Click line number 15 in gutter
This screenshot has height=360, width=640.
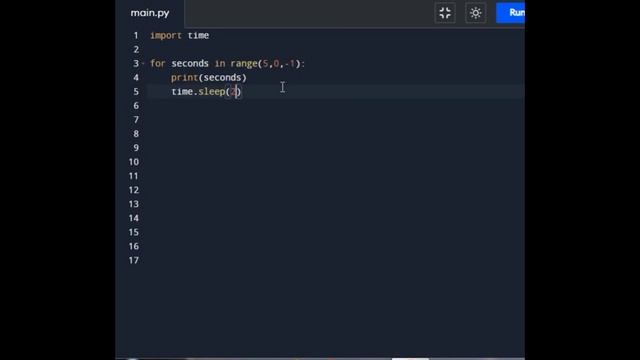click(x=134, y=232)
